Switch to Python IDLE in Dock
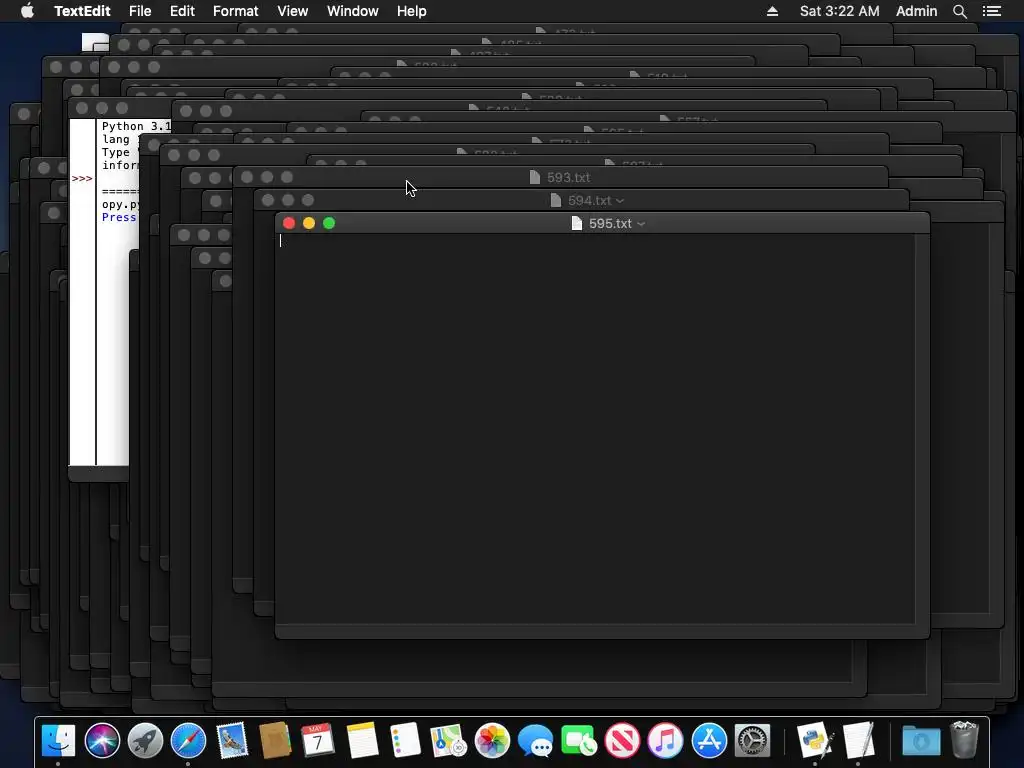The image size is (1024, 768). click(814, 741)
